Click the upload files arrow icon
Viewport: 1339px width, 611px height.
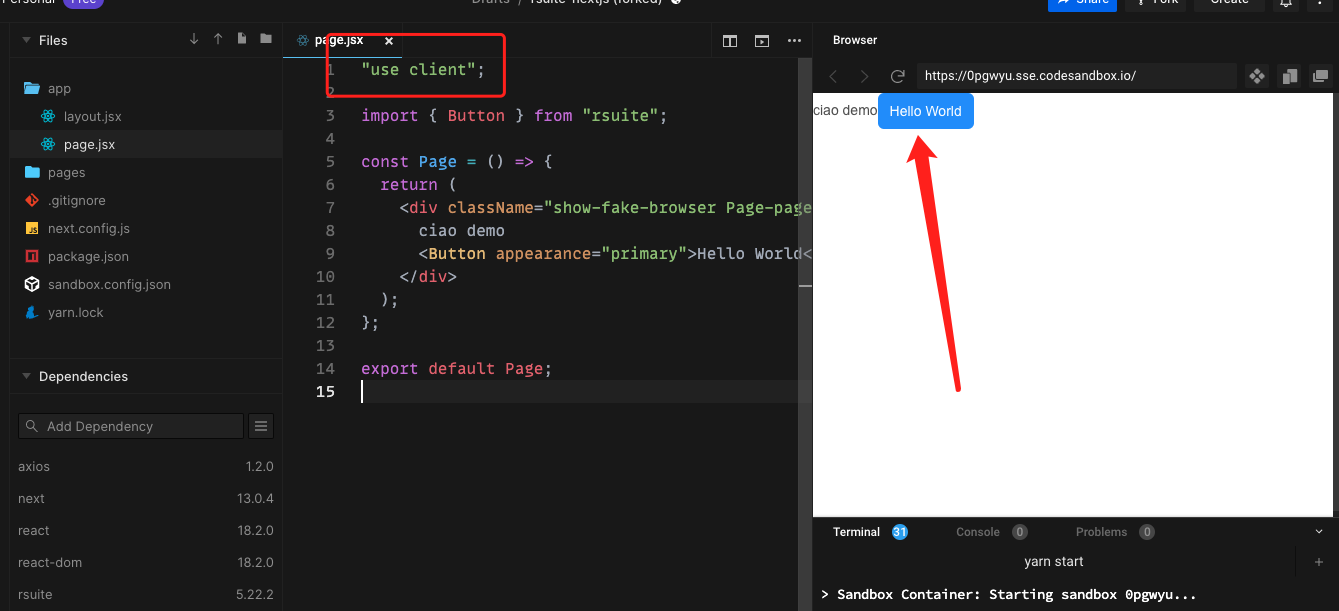click(x=217, y=39)
